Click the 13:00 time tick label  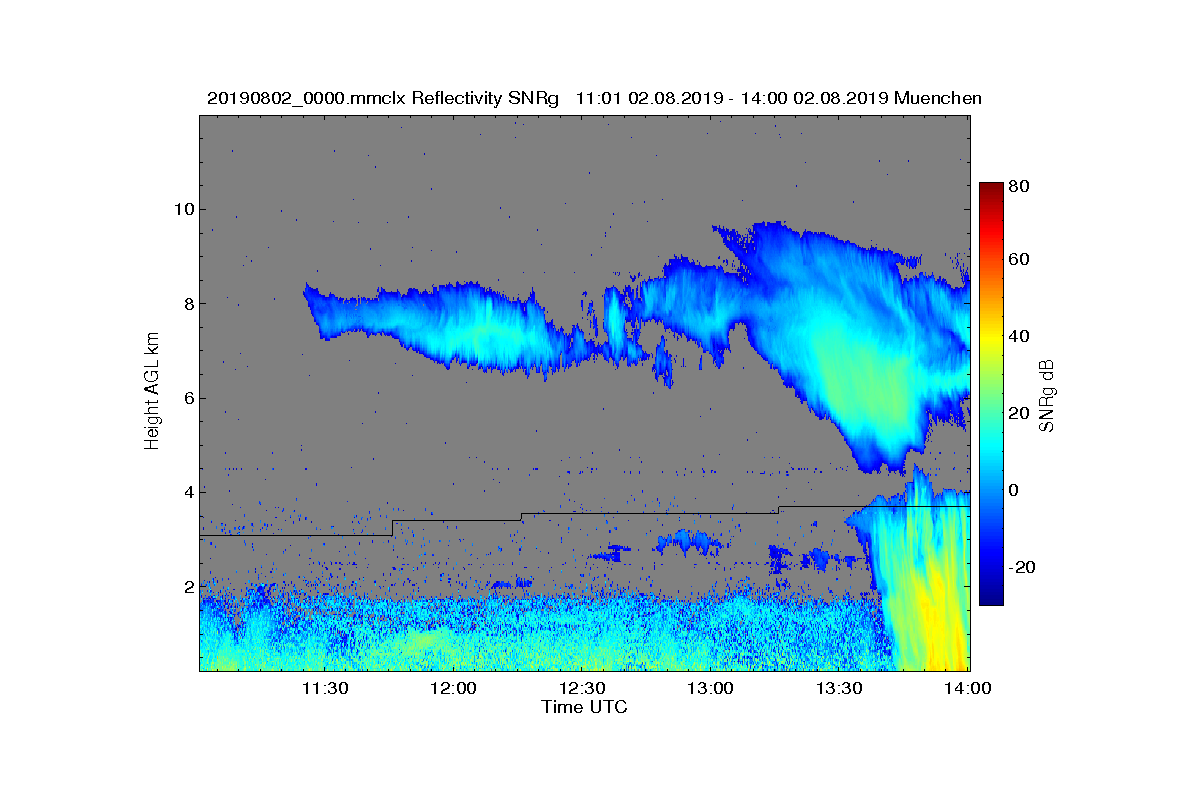coord(711,689)
